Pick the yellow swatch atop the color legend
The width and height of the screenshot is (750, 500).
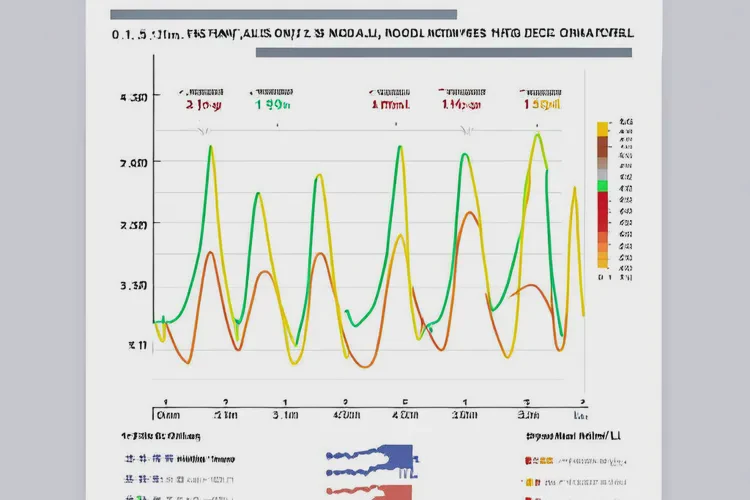[602, 128]
